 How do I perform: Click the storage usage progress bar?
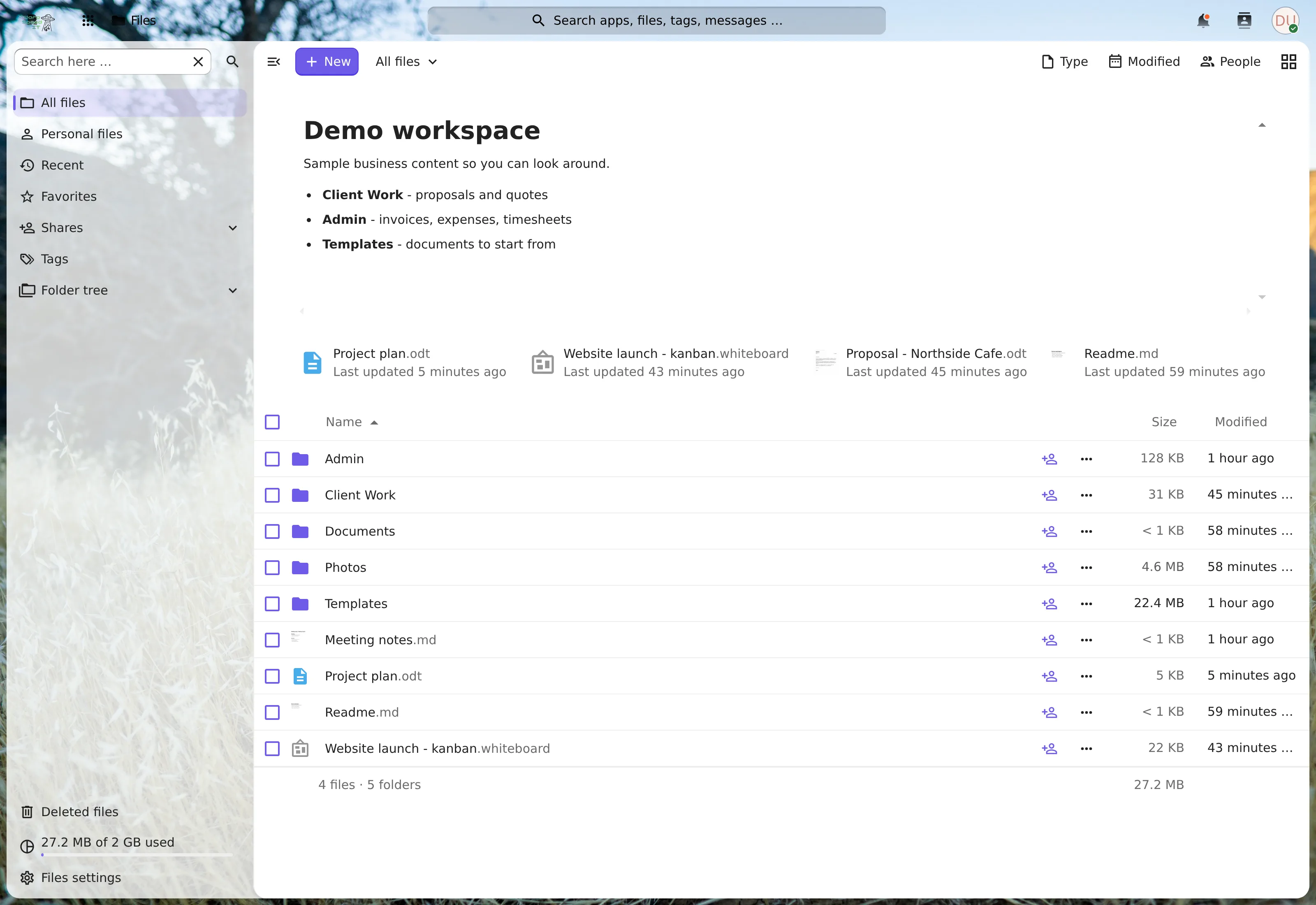[137, 854]
